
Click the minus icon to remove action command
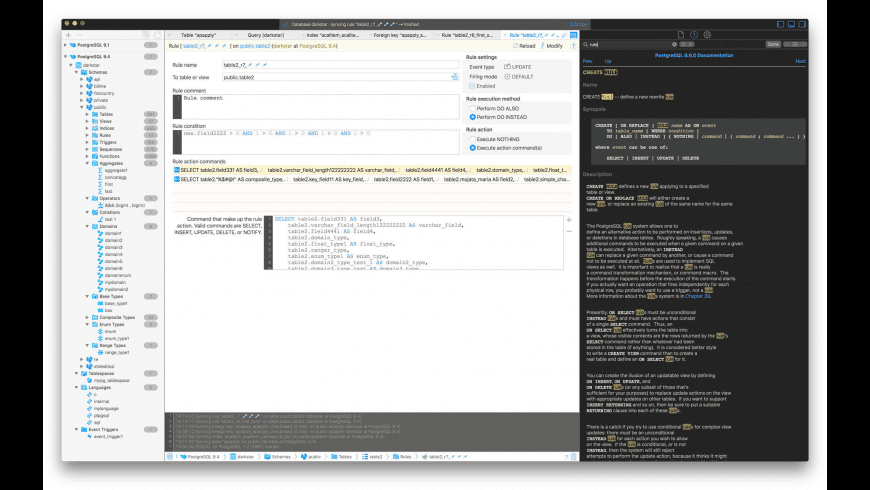point(569,231)
